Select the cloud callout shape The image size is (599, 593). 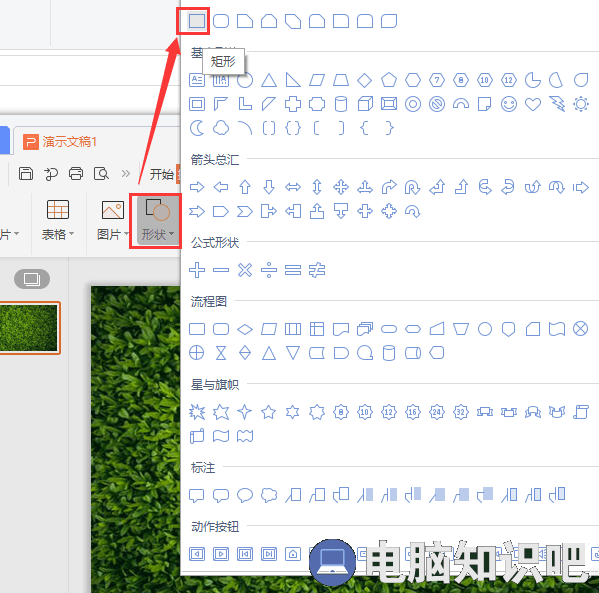pyautogui.click(x=269, y=495)
